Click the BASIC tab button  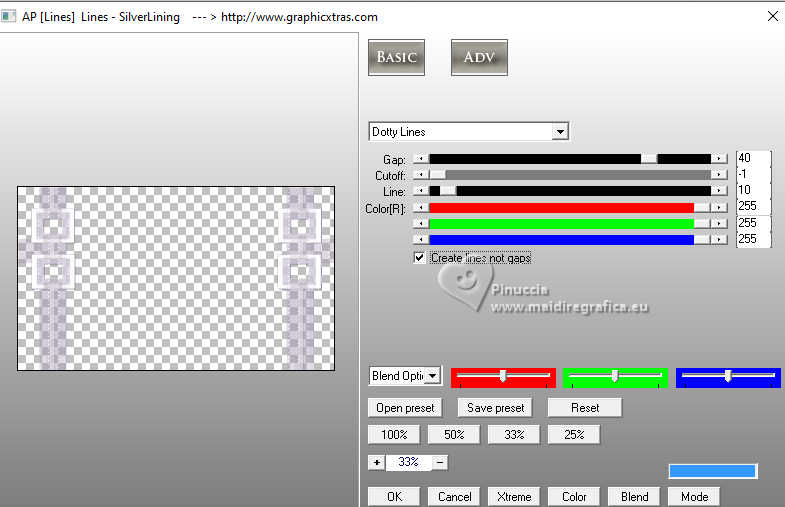pos(396,58)
